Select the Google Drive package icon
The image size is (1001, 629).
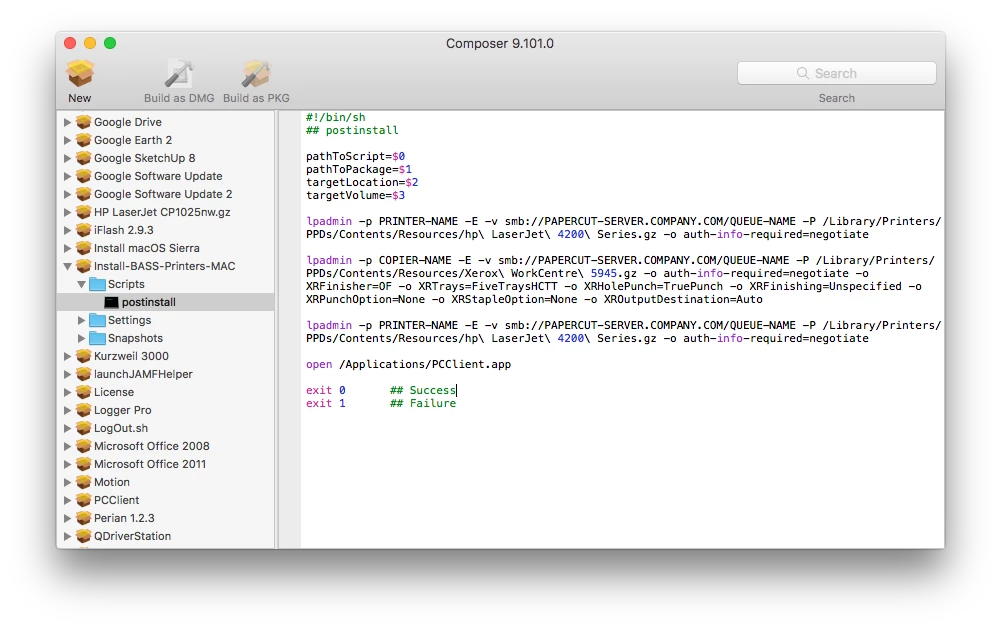pyautogui.click(x=84, y=121)
